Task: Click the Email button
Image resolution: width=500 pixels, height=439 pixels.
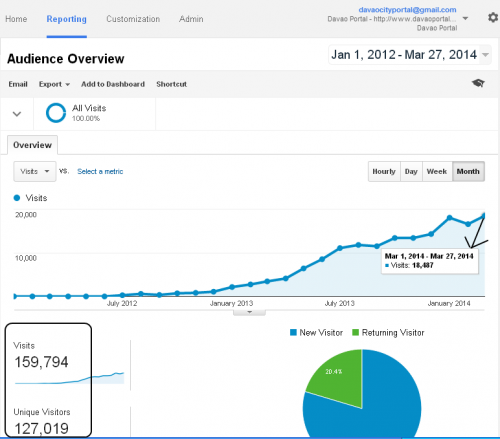Action: click(18, 84)
